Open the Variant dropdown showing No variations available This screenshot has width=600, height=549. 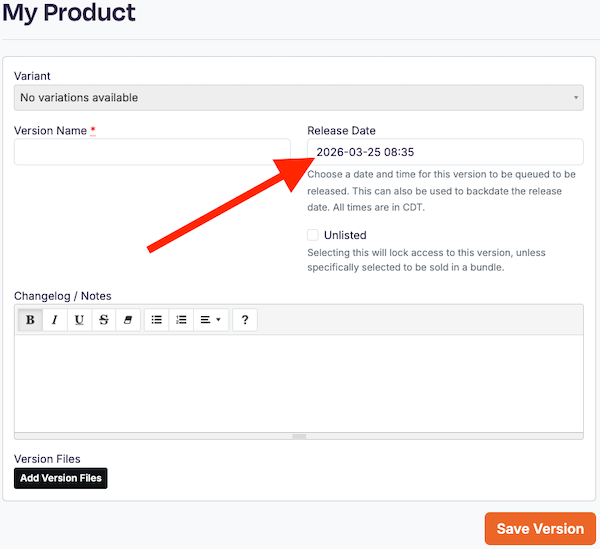(x=299, y=98)
